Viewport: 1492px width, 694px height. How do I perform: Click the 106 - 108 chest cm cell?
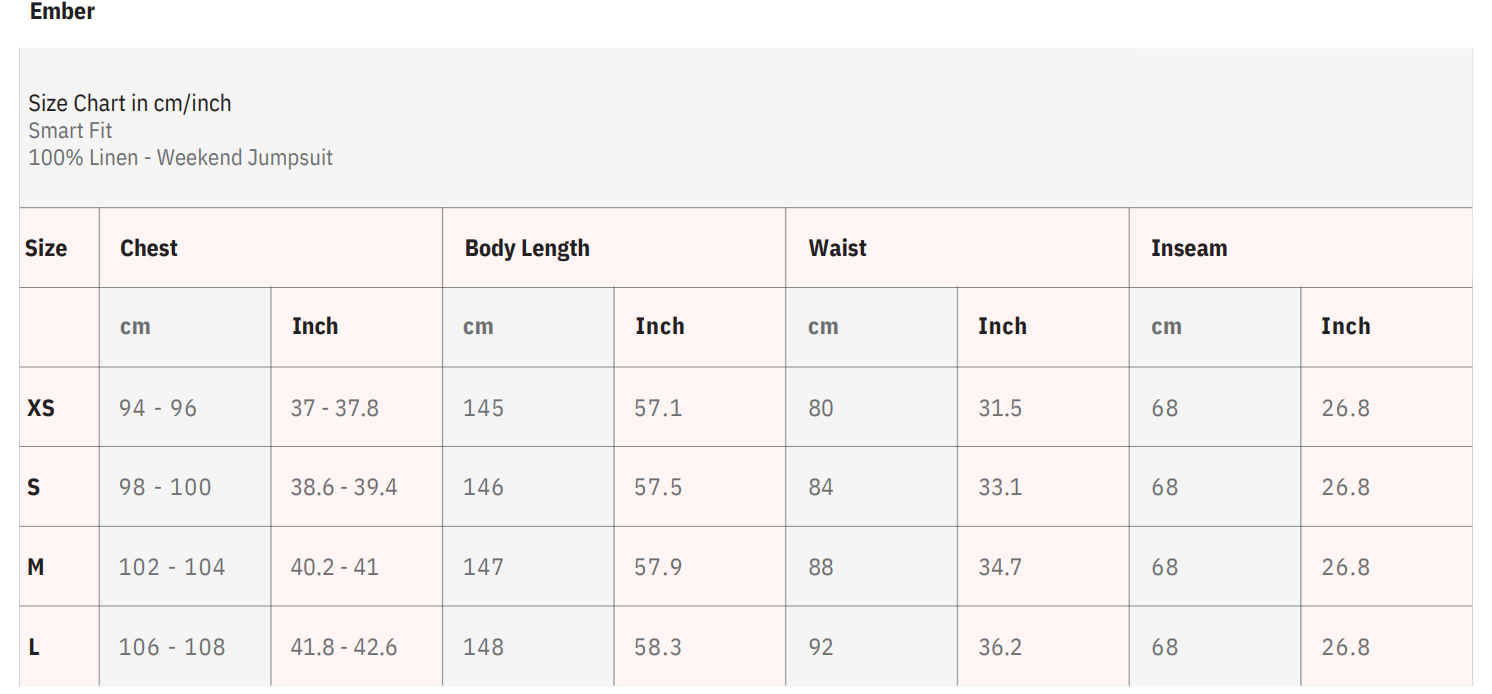pyautogui.click(x=172, y=647)
